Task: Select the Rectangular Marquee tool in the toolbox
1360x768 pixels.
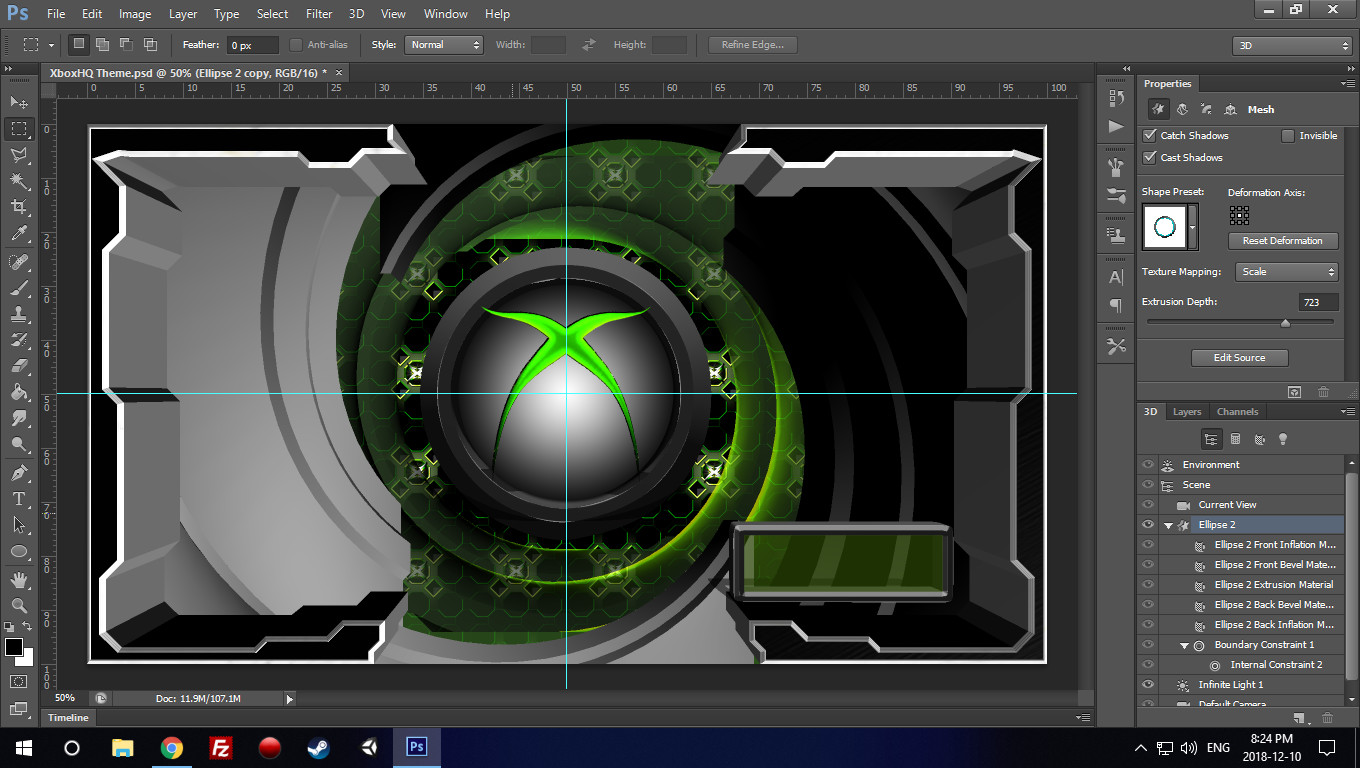Action: click(19, 129)
